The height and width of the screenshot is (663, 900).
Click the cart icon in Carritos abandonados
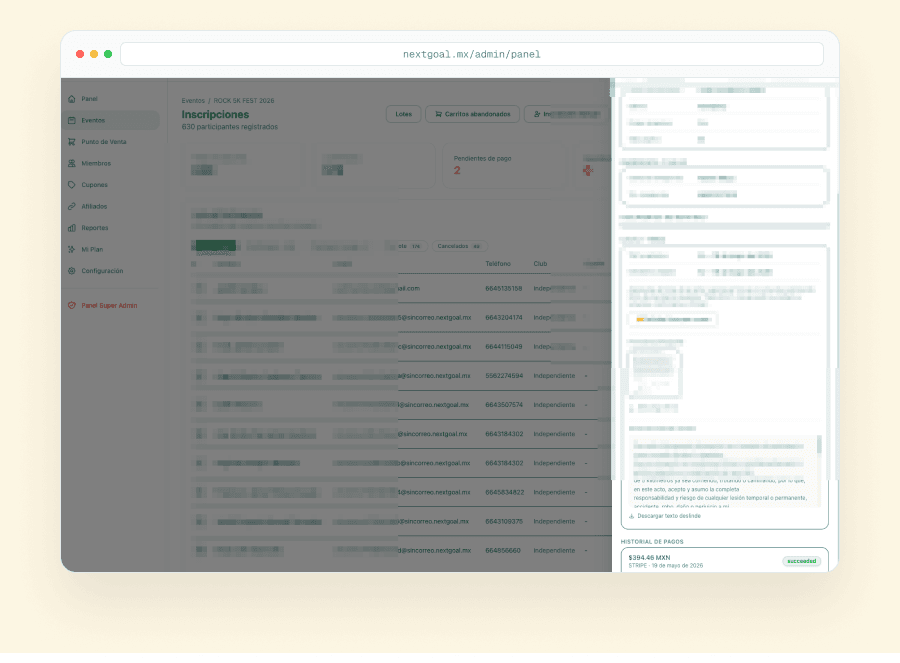[439, 114]
